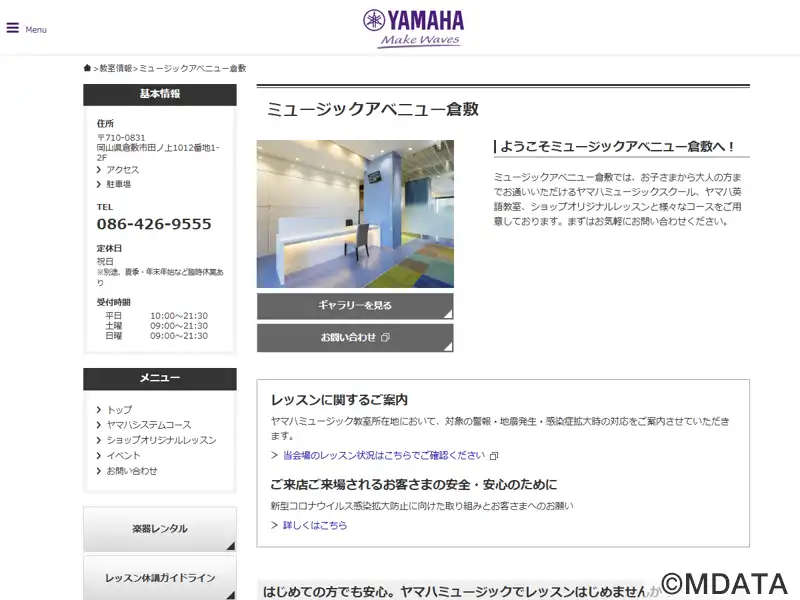Select イベント in the sidebar menu
The height and width of the screenshot is (600, 800).
point(123,456)
